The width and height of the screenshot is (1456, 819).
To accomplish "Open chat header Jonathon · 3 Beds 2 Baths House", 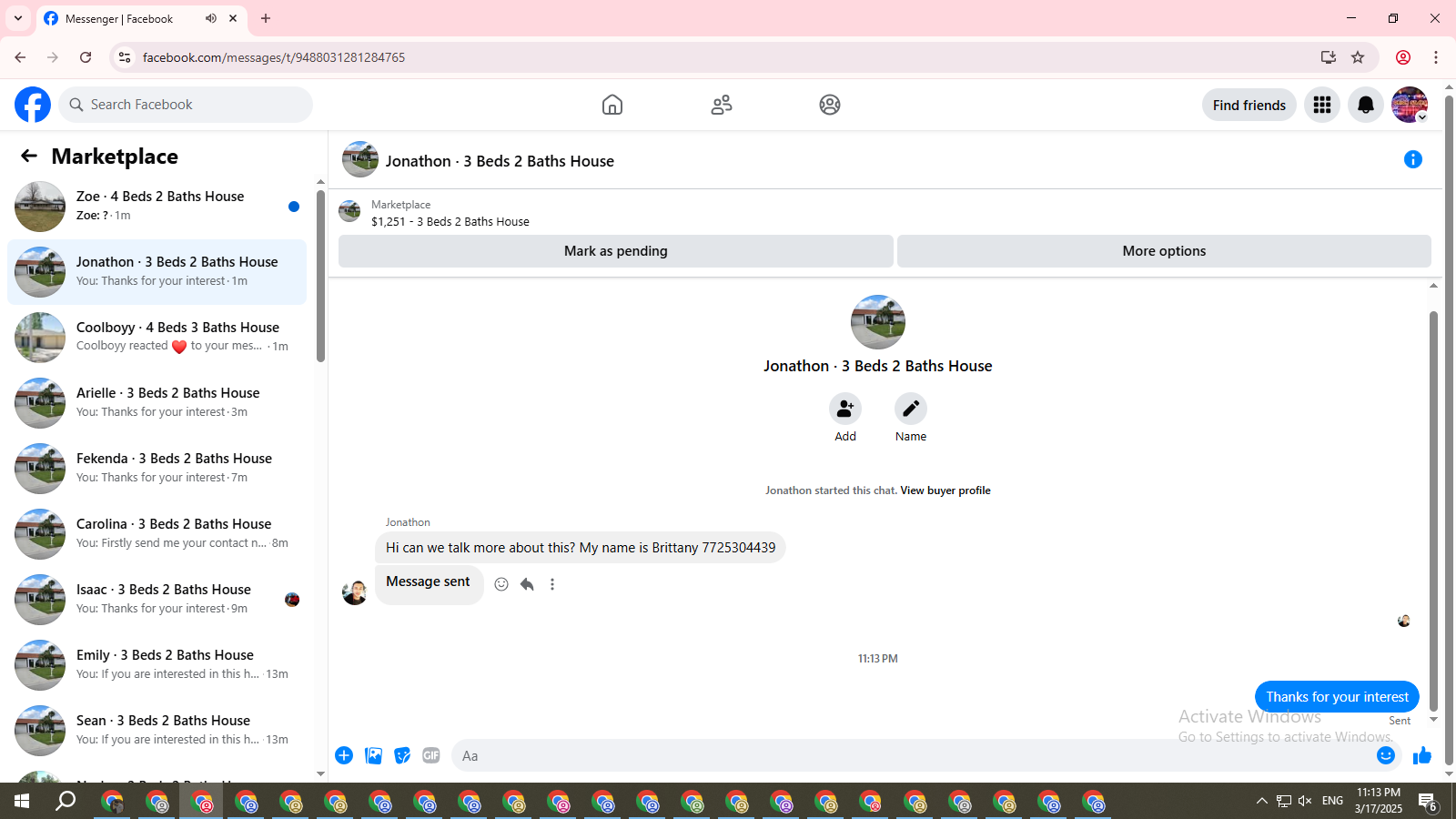I will [500, 161].
